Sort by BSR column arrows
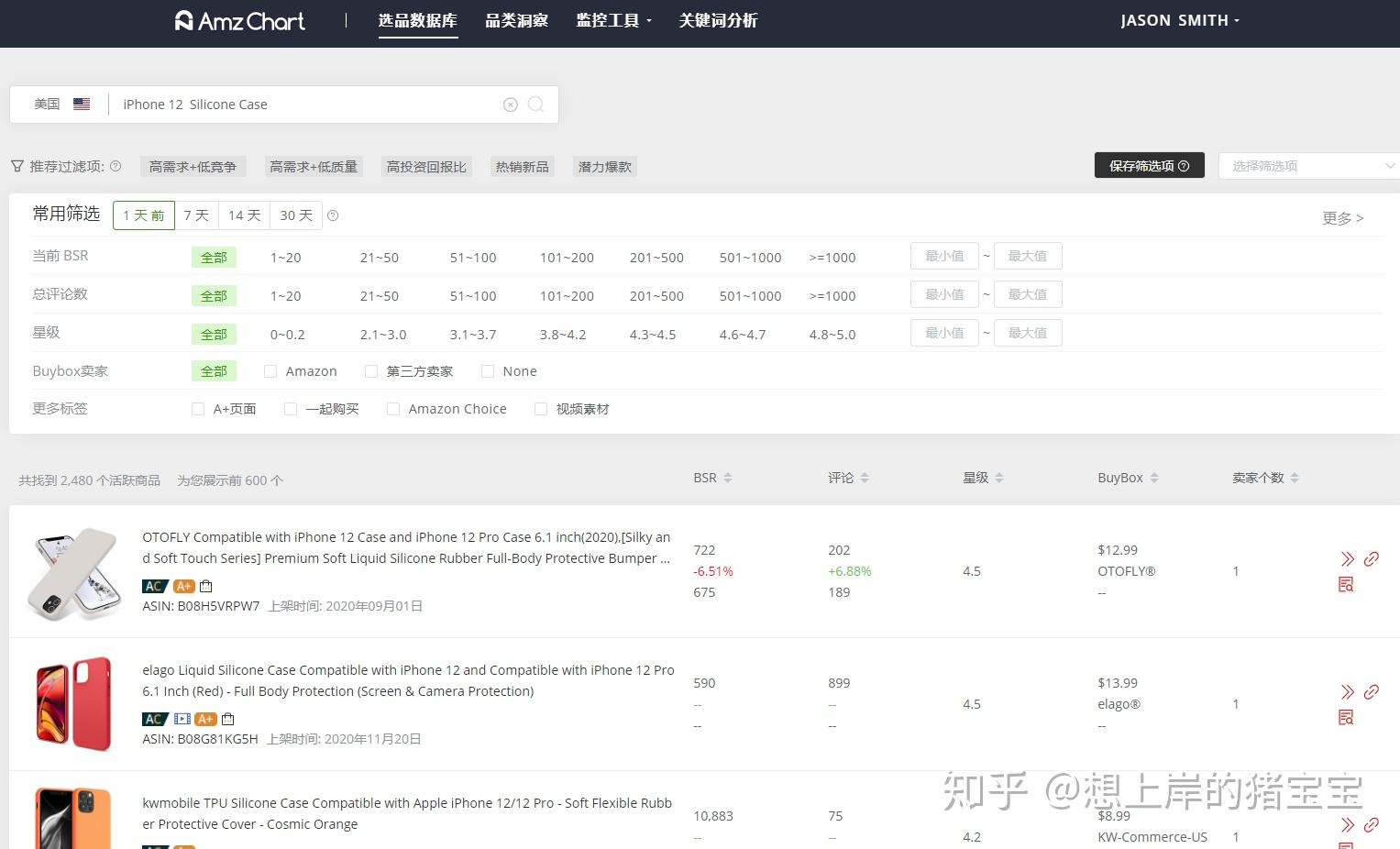The height and width of the screenshot is (849, 1400). (x=728, y=478)
